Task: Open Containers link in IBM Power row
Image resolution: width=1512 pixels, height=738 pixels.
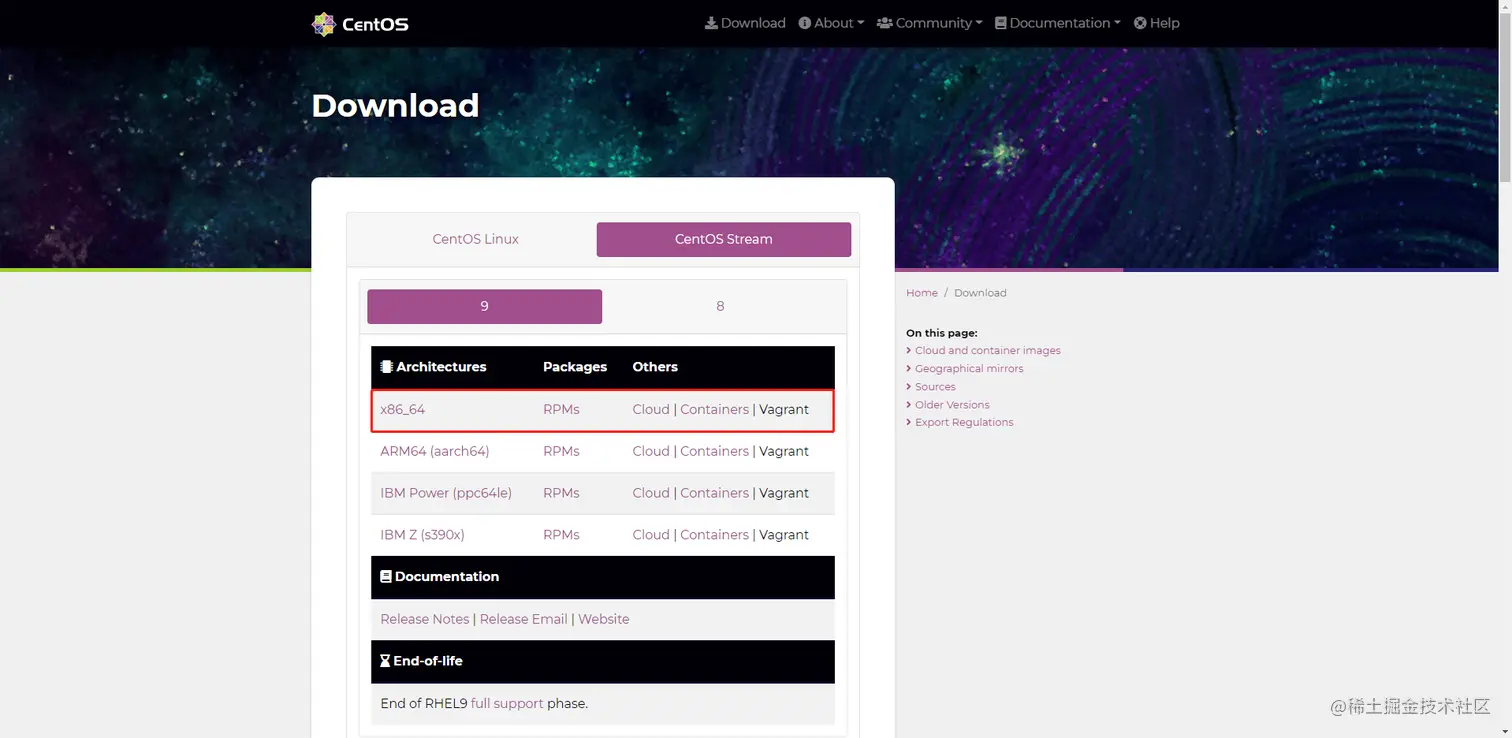Action: [714, 493]
